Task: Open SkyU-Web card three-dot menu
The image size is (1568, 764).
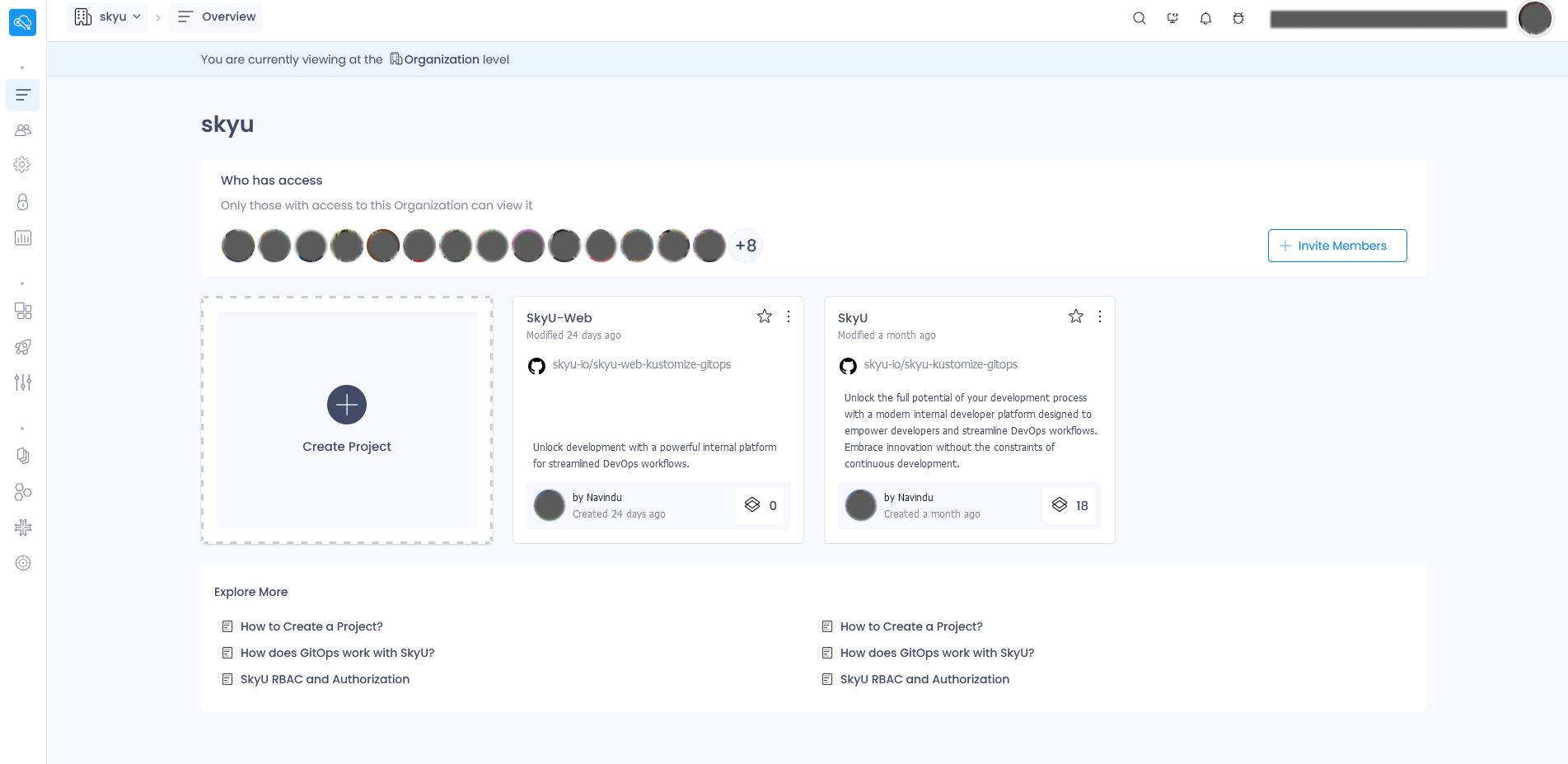Action: tap(789, 316)
